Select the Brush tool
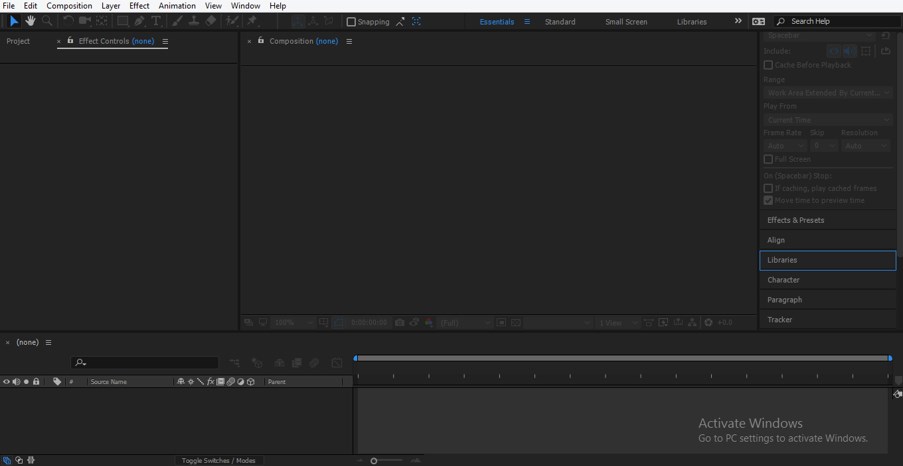The width and height of the screenshot is (903, 466). pos(177,21)
